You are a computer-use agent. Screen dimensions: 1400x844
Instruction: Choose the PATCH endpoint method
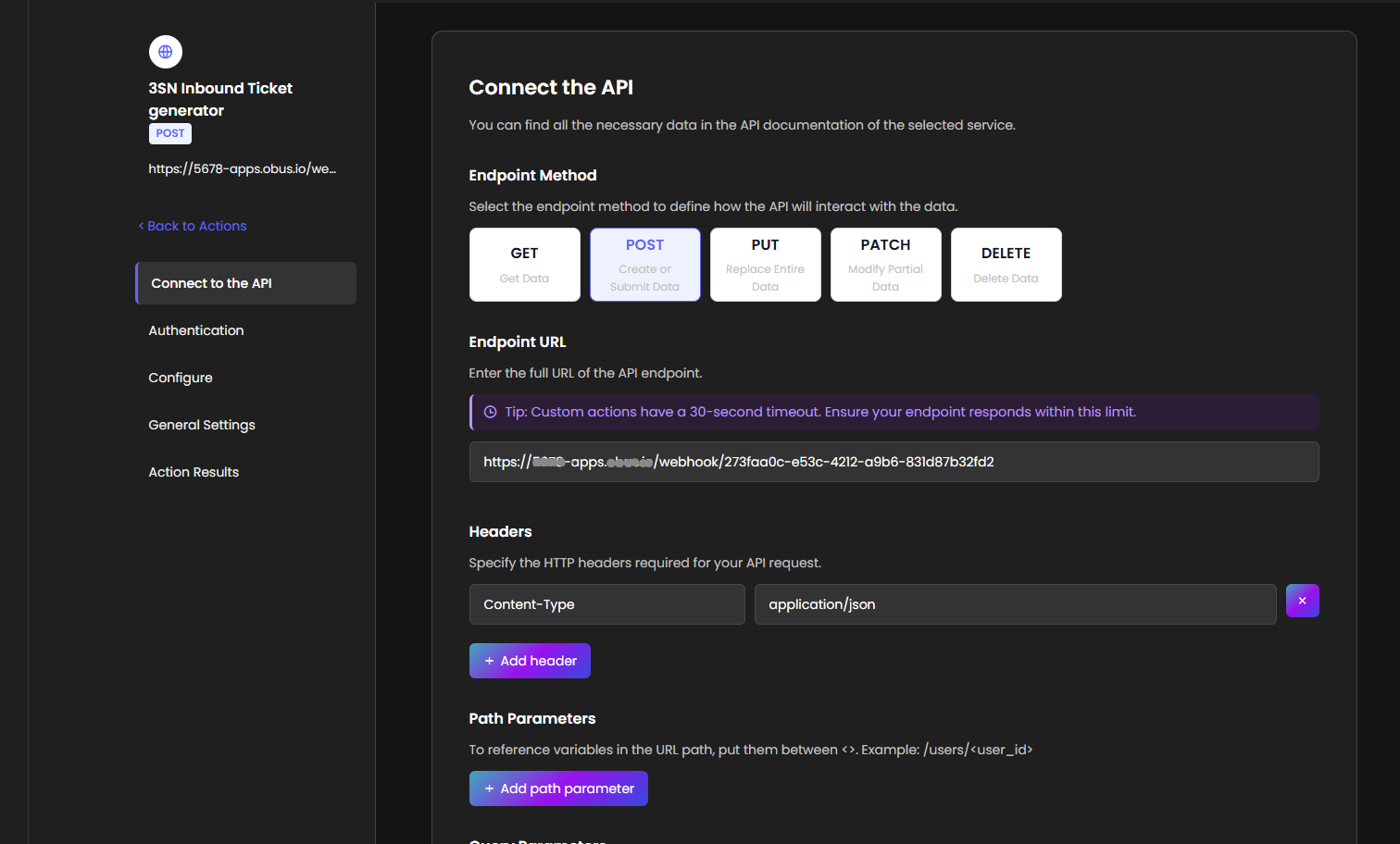(x=885, y=265)
